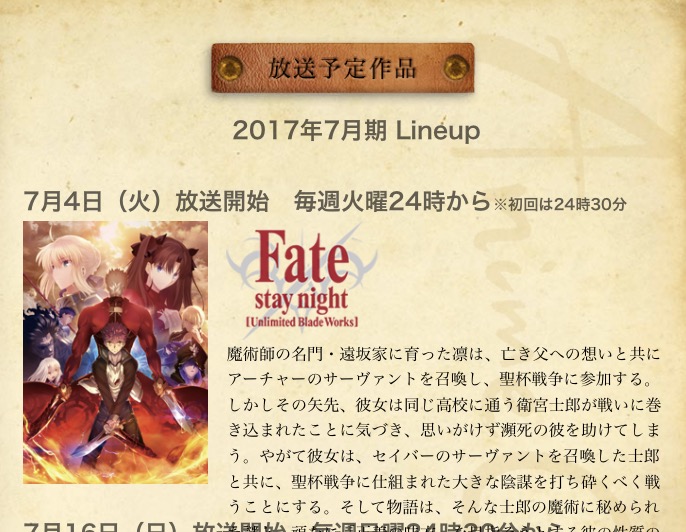This screenshot has height=532, width=686.
Task: Click the synopsis paragraph starting 魔術師の名門
Action: pyautogui.click(x=443, y=430)
